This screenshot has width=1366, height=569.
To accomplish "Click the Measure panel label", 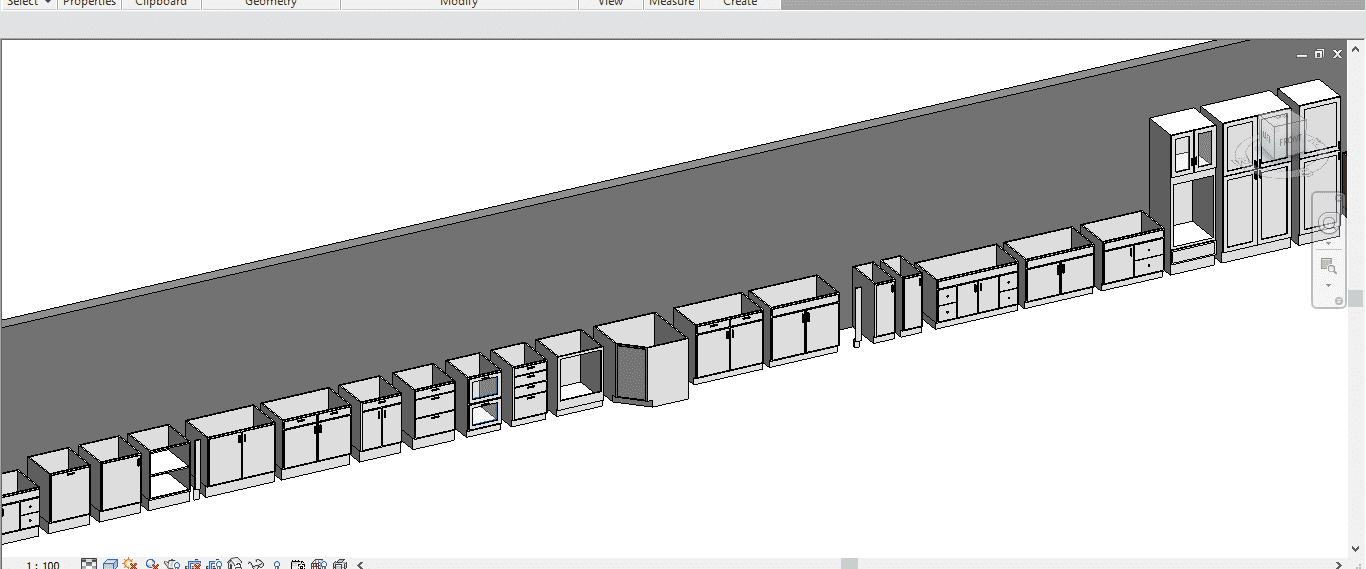I will [671, 3].
